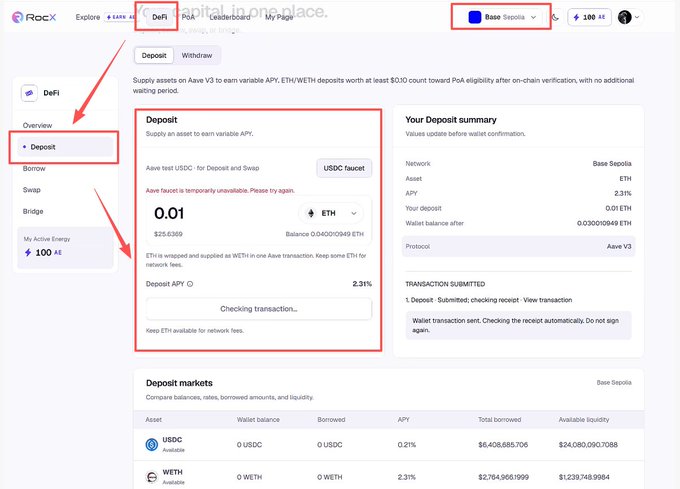The width and height of the screenshot is (680, 489).
Task: Click the Network Base Sepolia summary value
Action: point(612,163)
